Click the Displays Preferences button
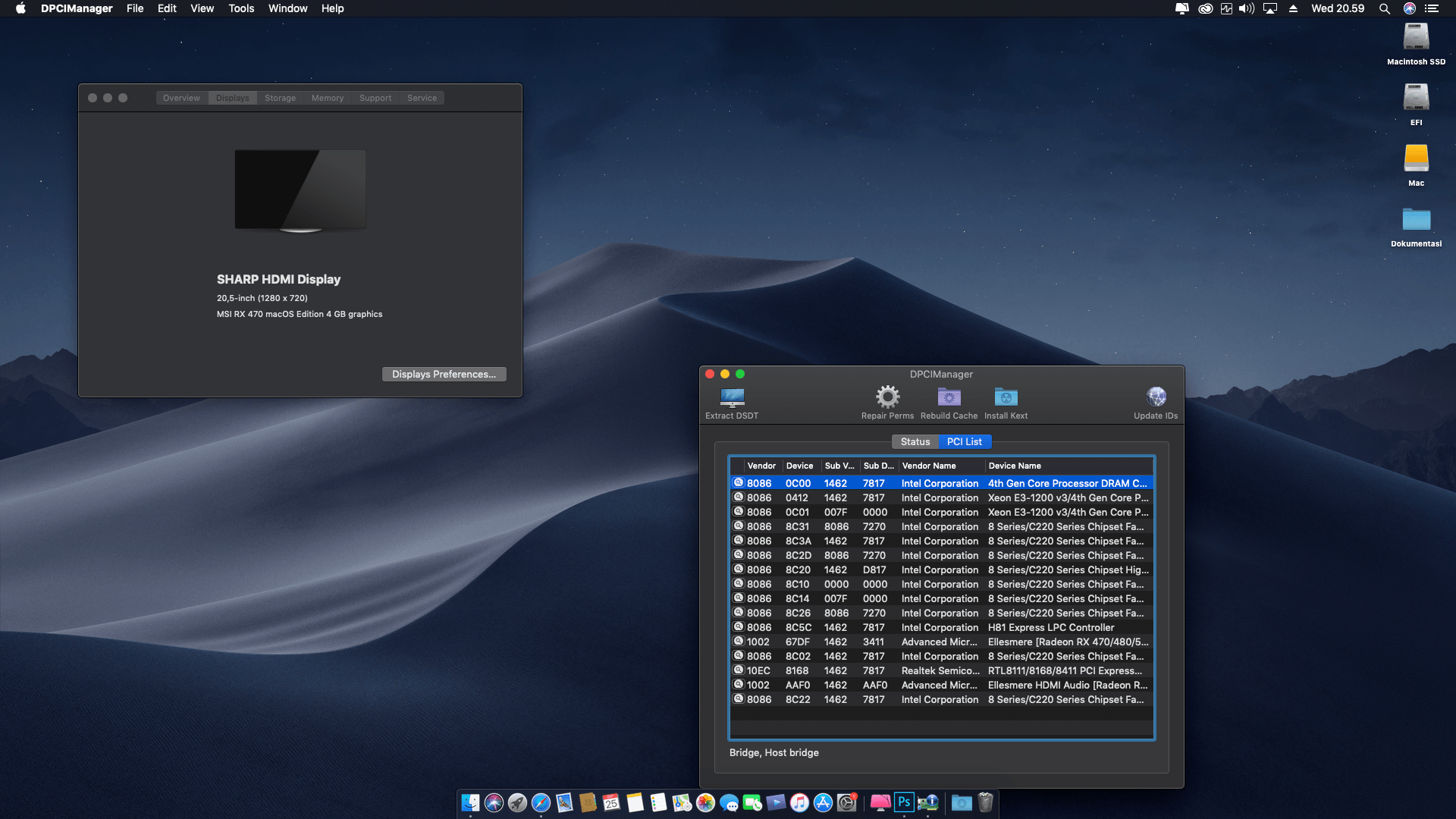Screen dimensions: 1456x819 [x=444, y=374]
